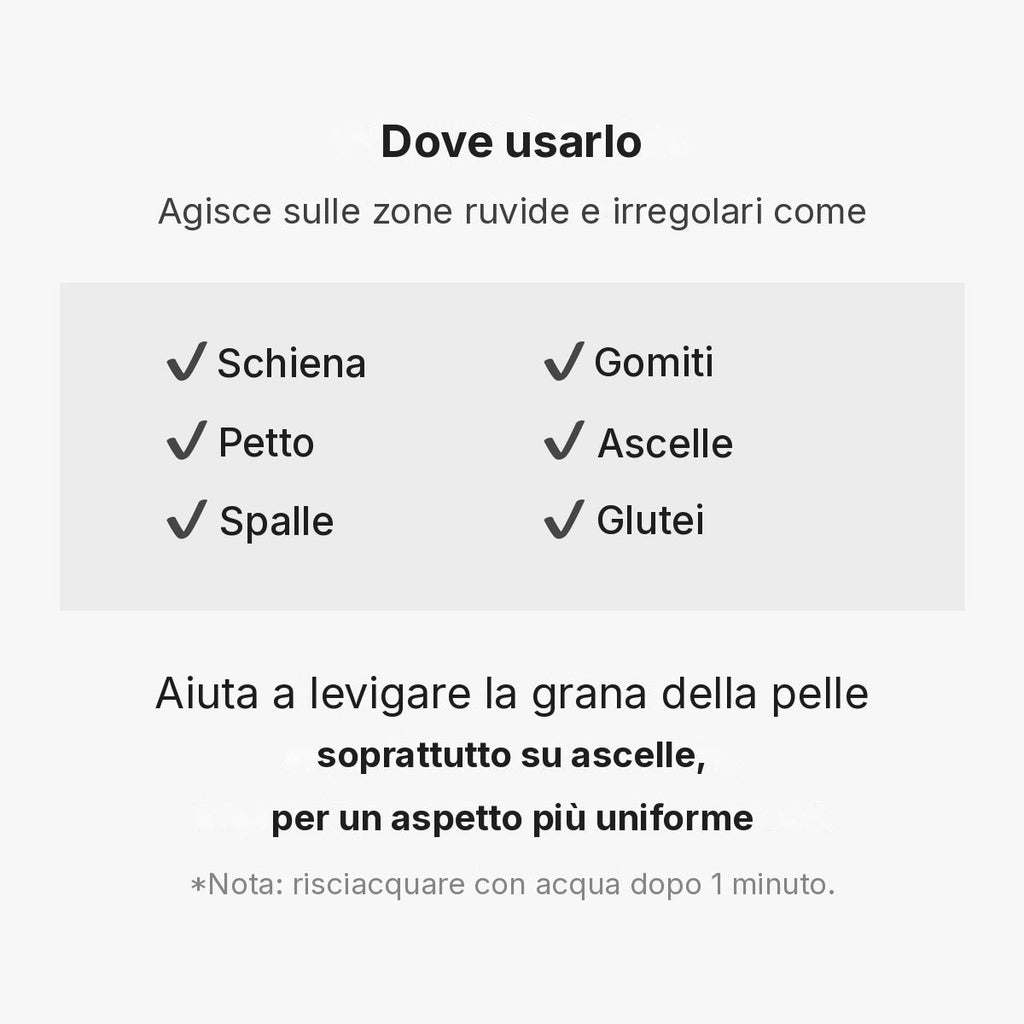This screenshot has width=1024, height=1024.
Task: Click the "Agisce sulle zone ruvide" subtitle
Action: click(512, 212)
